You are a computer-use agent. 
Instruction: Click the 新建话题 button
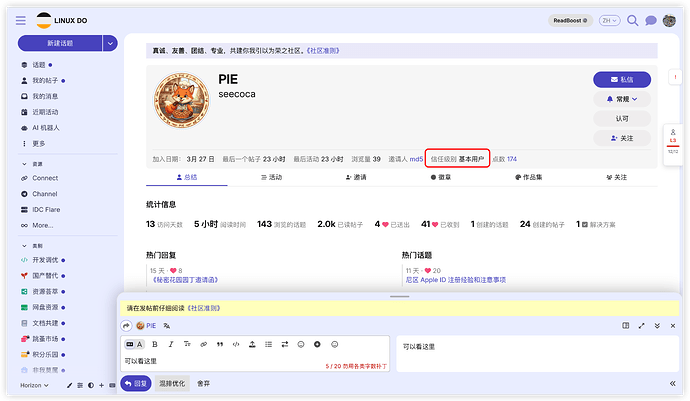[60, 43]
